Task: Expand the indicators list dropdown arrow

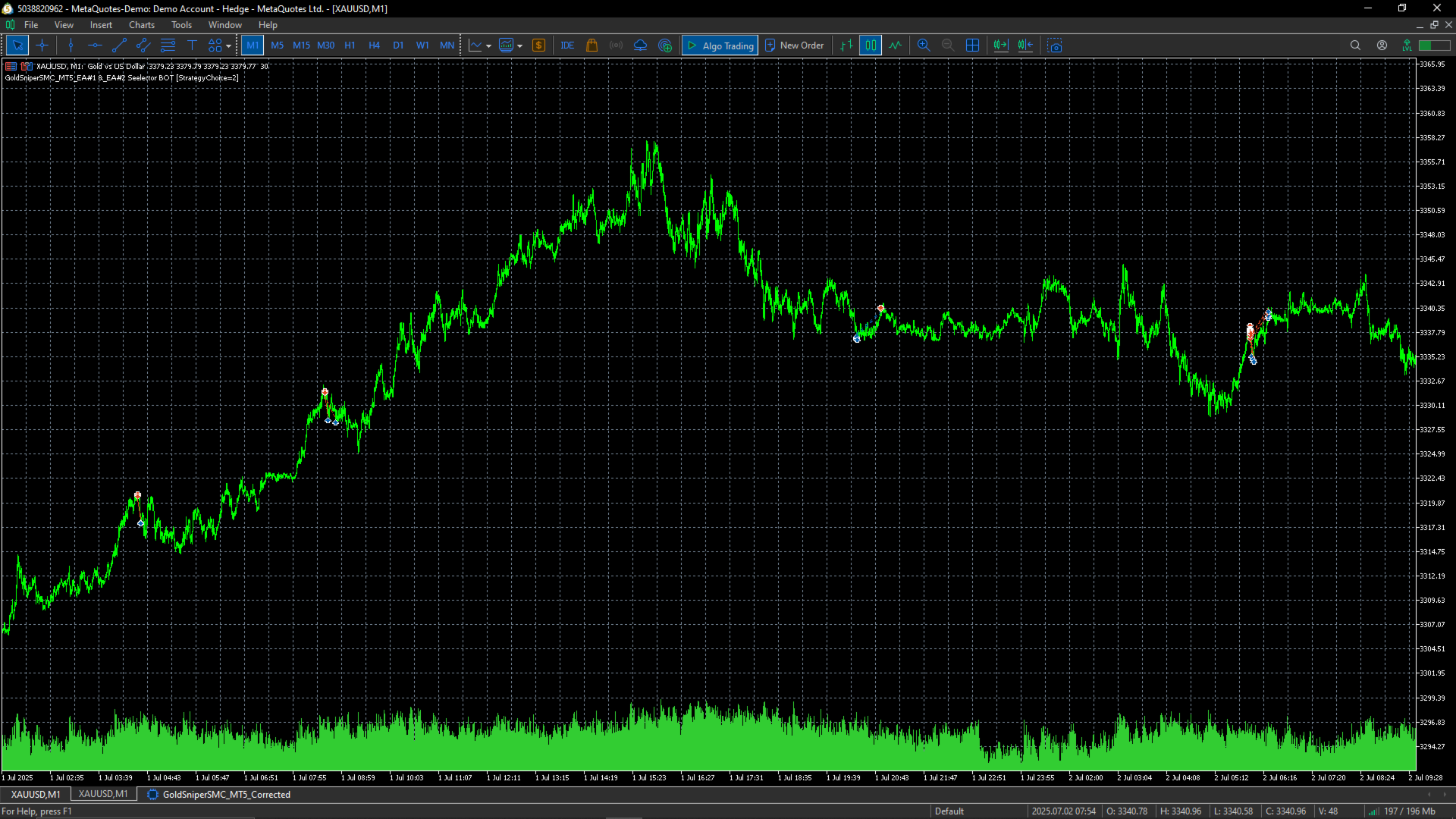Action: (488, 45)
